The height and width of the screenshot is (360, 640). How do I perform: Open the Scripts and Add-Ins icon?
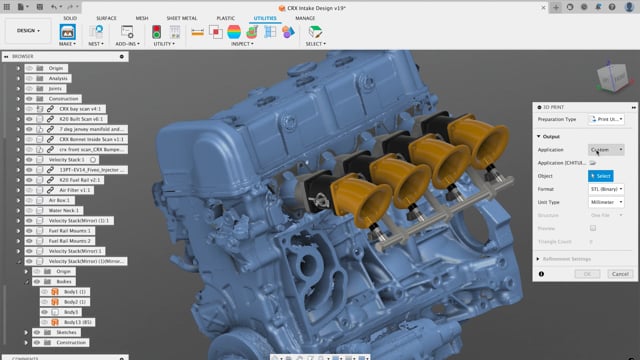click(127, 32)
